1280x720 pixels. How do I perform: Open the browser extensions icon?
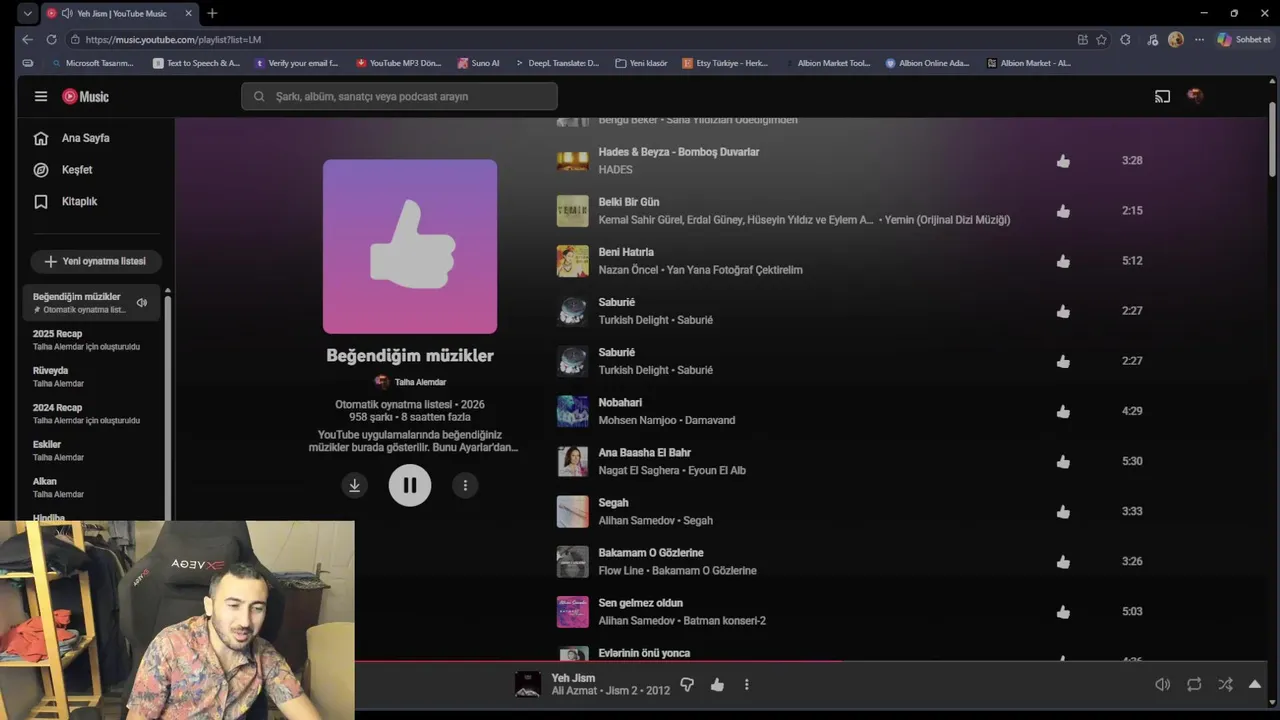pyautogui.click(x=1125, y=40)
